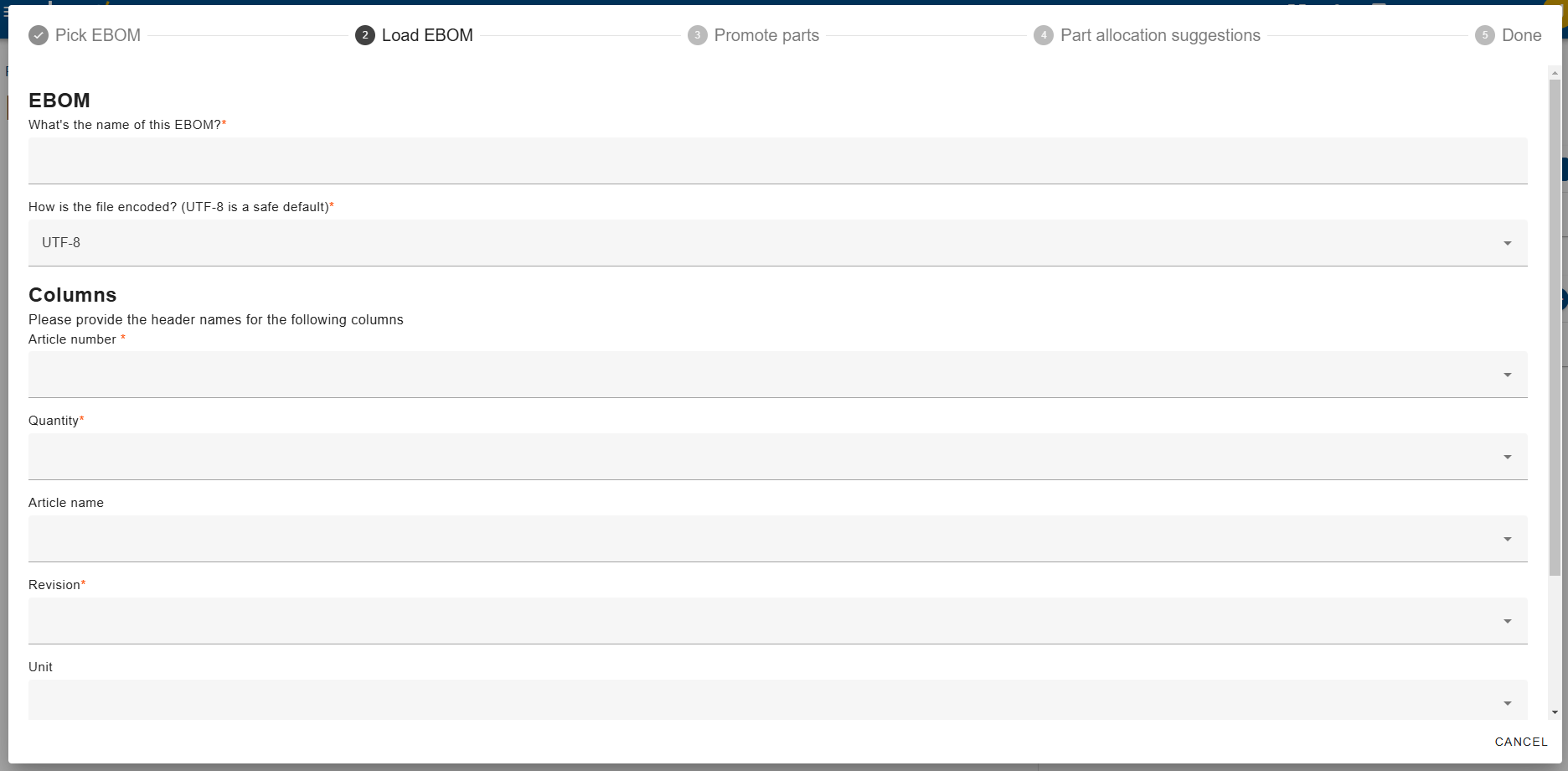Image resolution: width=1568 pixels, height=771 pixels.
Task: Open the Part allocation suggestions step
Action: (x=1147, y=35)
